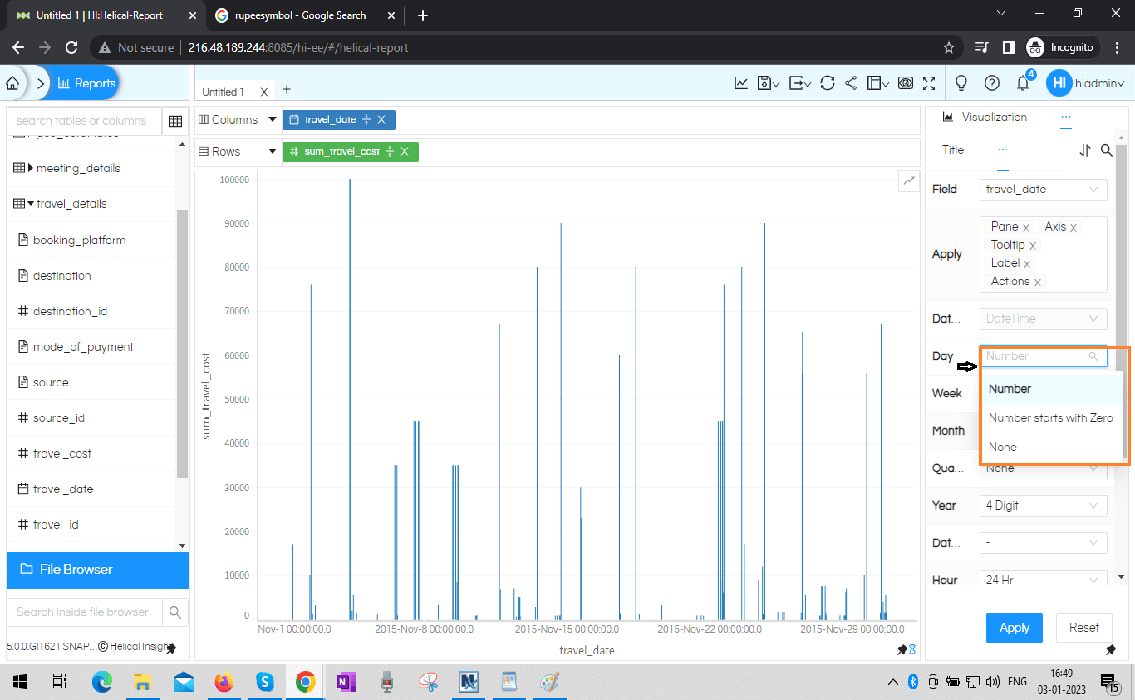
Task: Open the three-dots tab beside Visualization
Action: pos(1066,117)
